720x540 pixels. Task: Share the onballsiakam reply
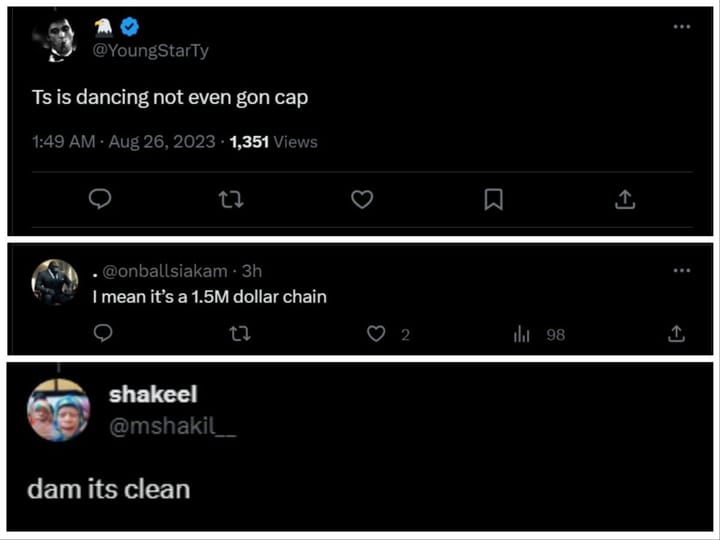tap(676, 334)
